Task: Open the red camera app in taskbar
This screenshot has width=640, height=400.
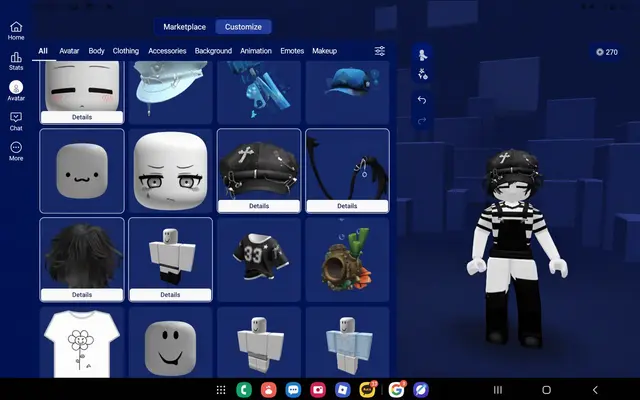Action: 318,390
